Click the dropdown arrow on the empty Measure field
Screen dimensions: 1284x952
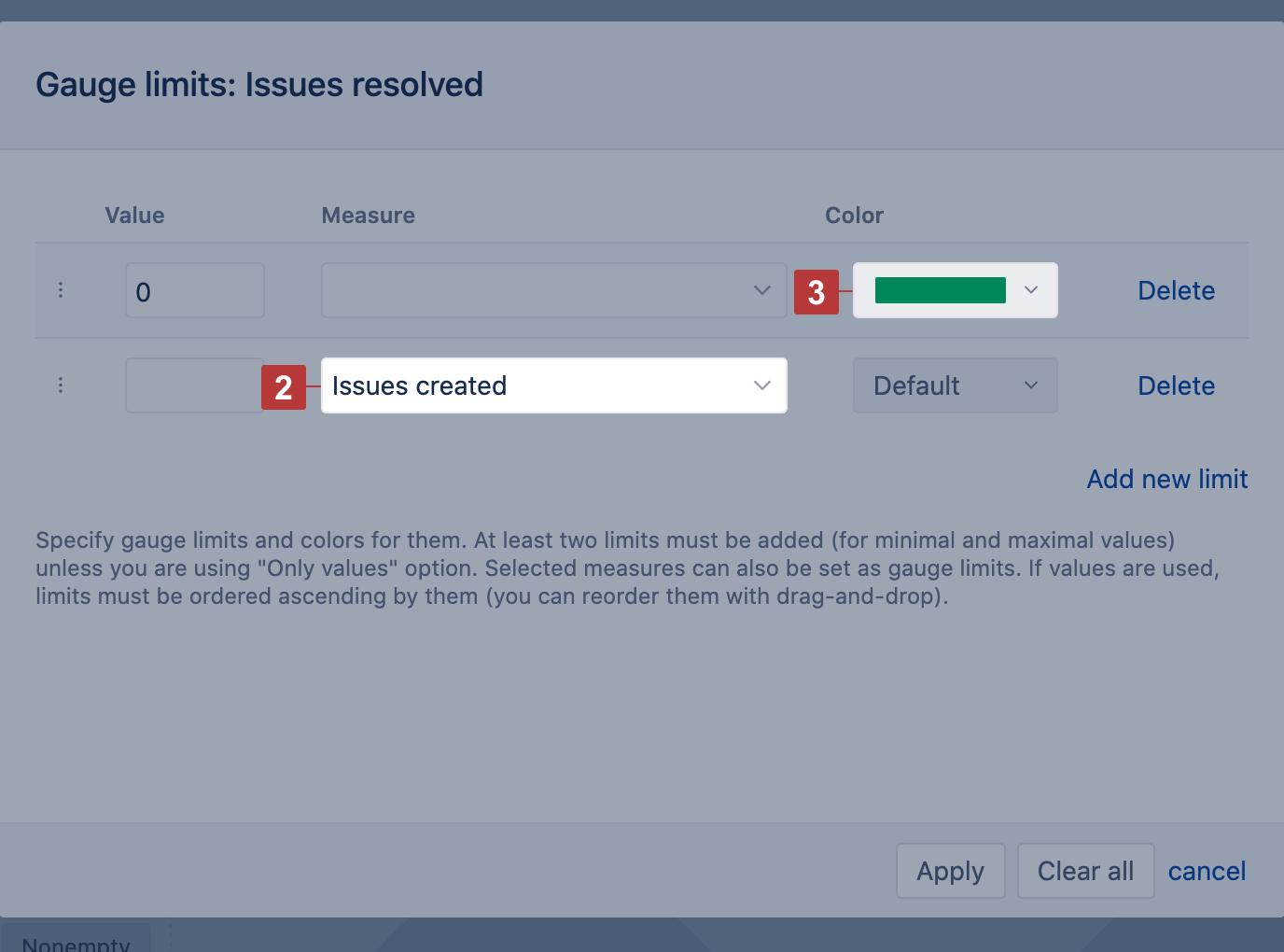pyautogui.click(x=761, y=290)
